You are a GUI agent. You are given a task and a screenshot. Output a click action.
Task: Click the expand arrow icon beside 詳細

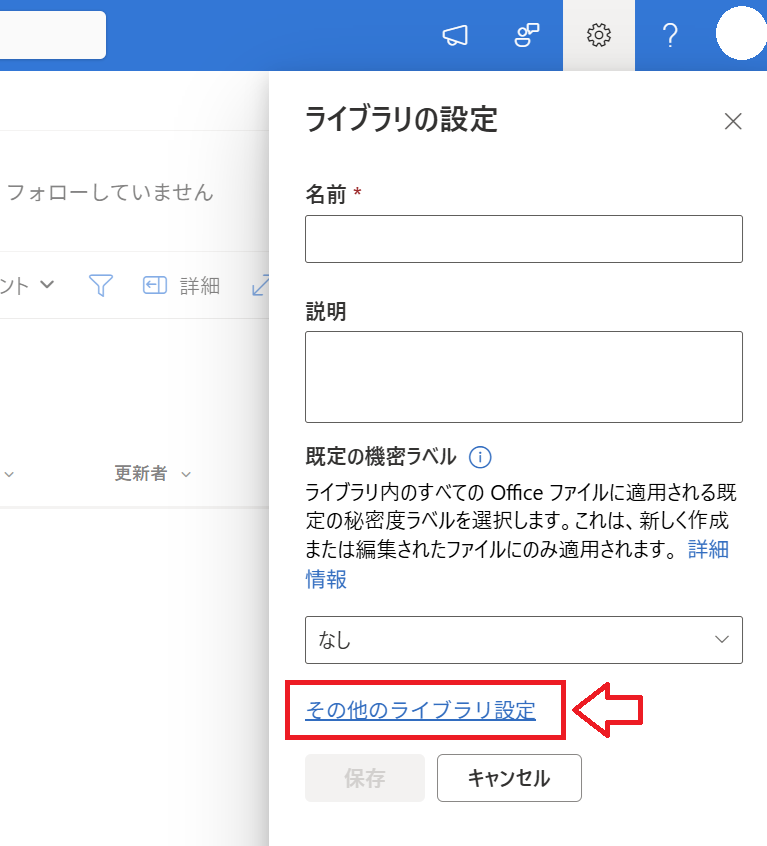pos(261,285)
